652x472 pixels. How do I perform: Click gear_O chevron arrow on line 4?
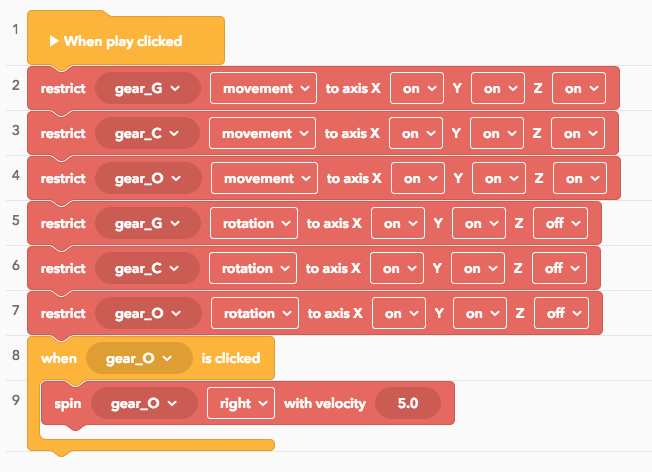click(176, 178)
